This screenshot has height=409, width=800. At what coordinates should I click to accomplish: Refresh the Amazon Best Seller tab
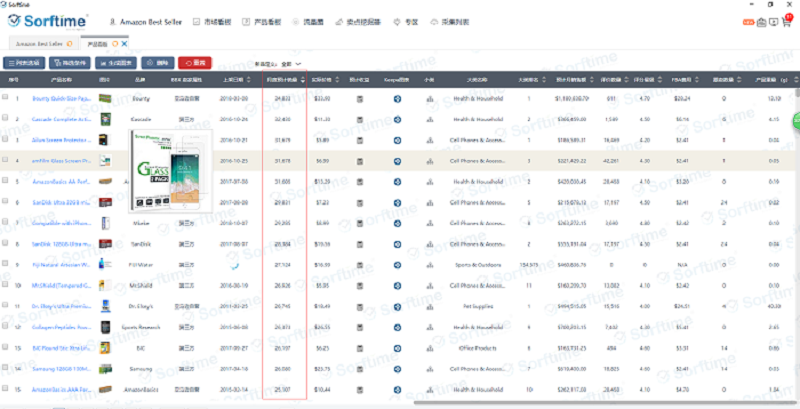[69, 44]
